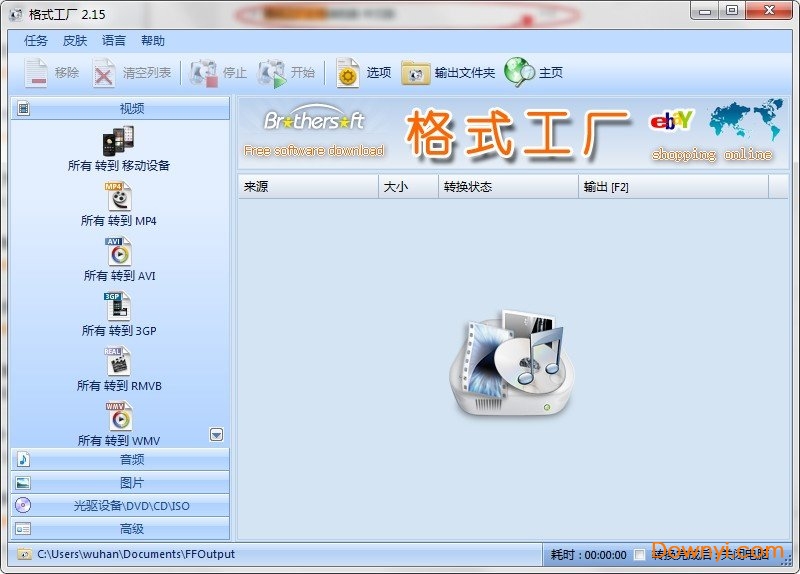The height and width of the screenshot is (574, 800).
Task: Click the Format Factory title bar icon
Action: pyautogui.click(x=16, y=14)
